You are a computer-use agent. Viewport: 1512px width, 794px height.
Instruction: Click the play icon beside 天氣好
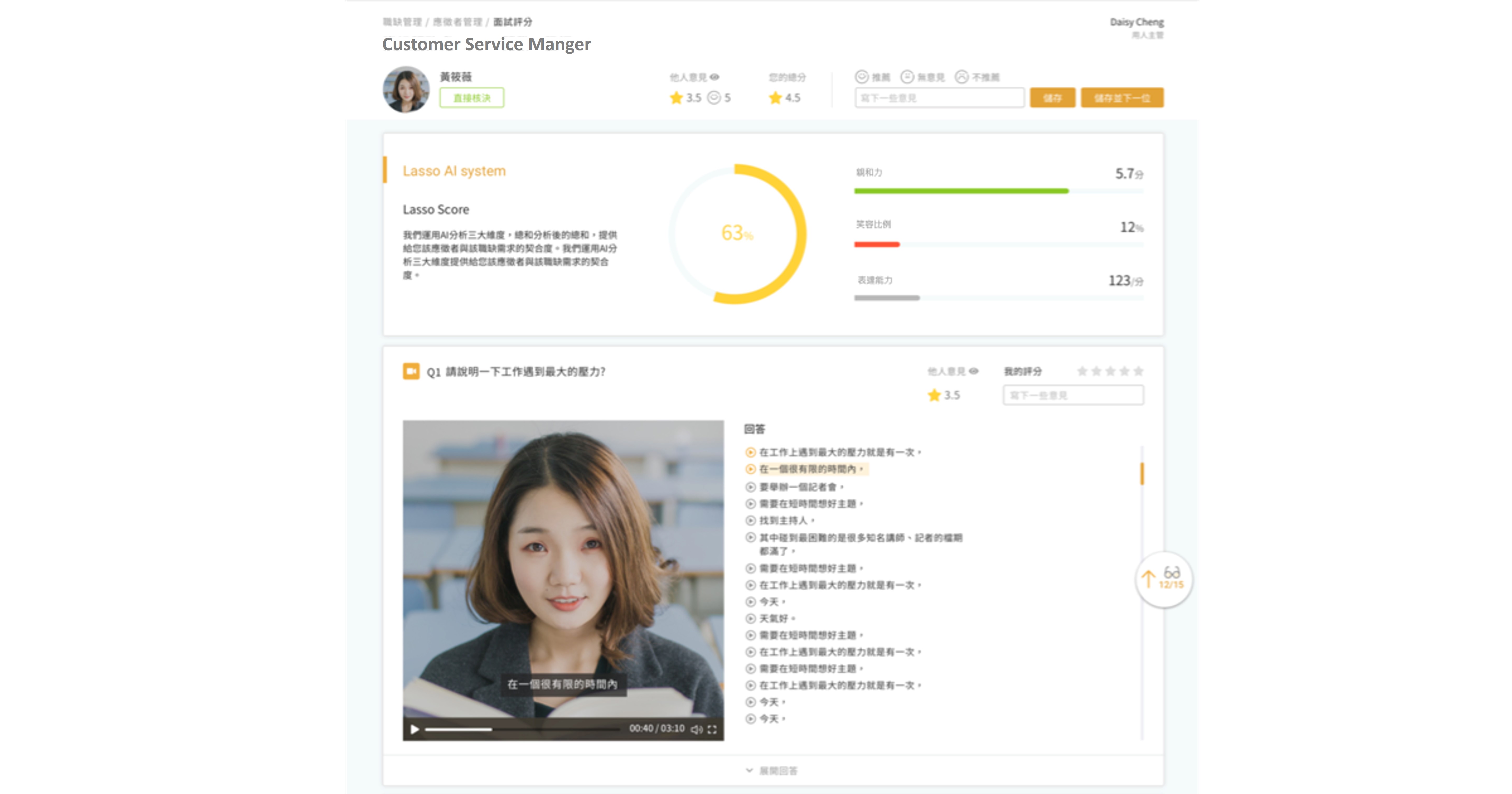750,618
